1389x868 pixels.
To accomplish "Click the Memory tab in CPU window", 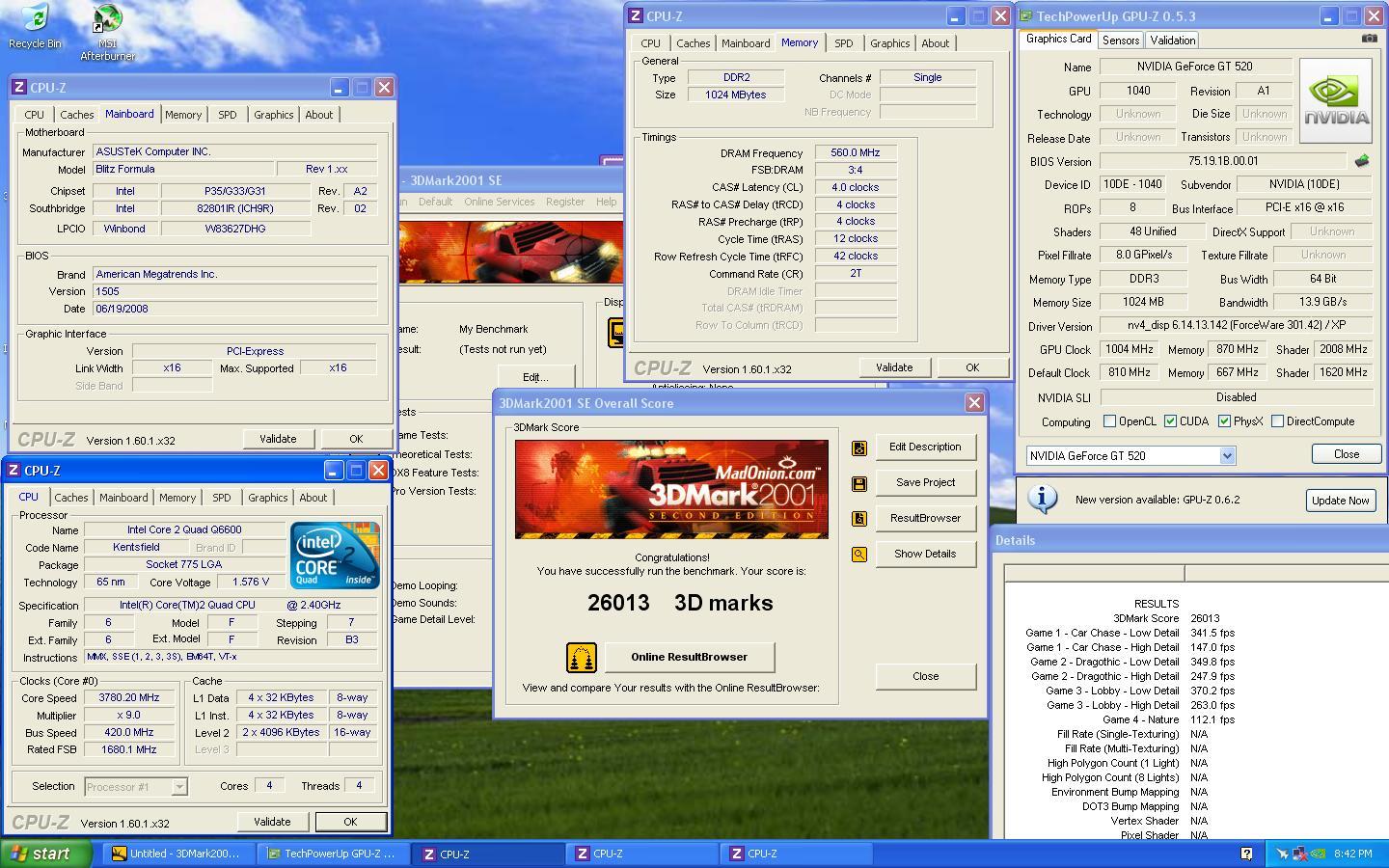I will point(177,498).
